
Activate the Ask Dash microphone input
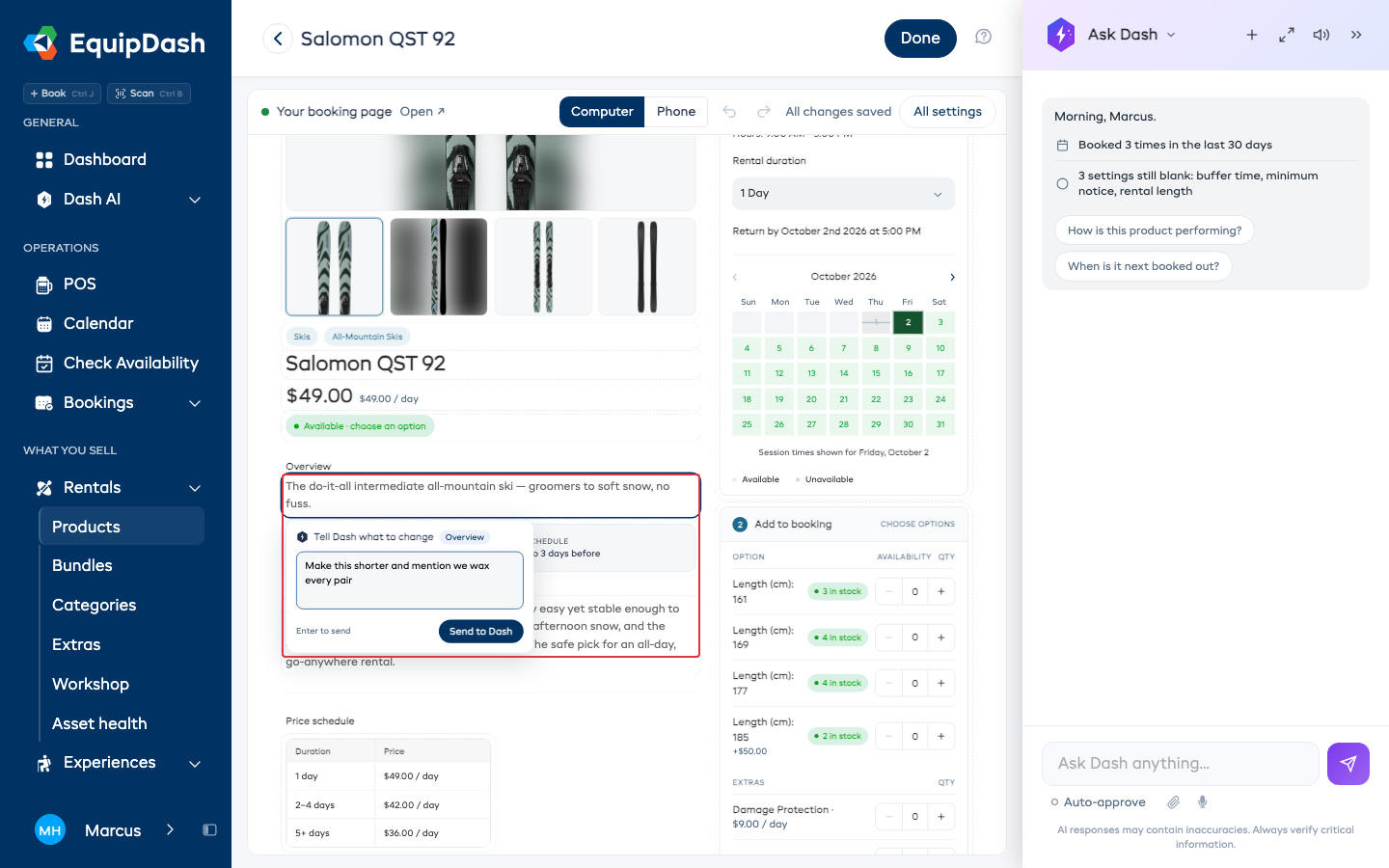(1202, 802)
